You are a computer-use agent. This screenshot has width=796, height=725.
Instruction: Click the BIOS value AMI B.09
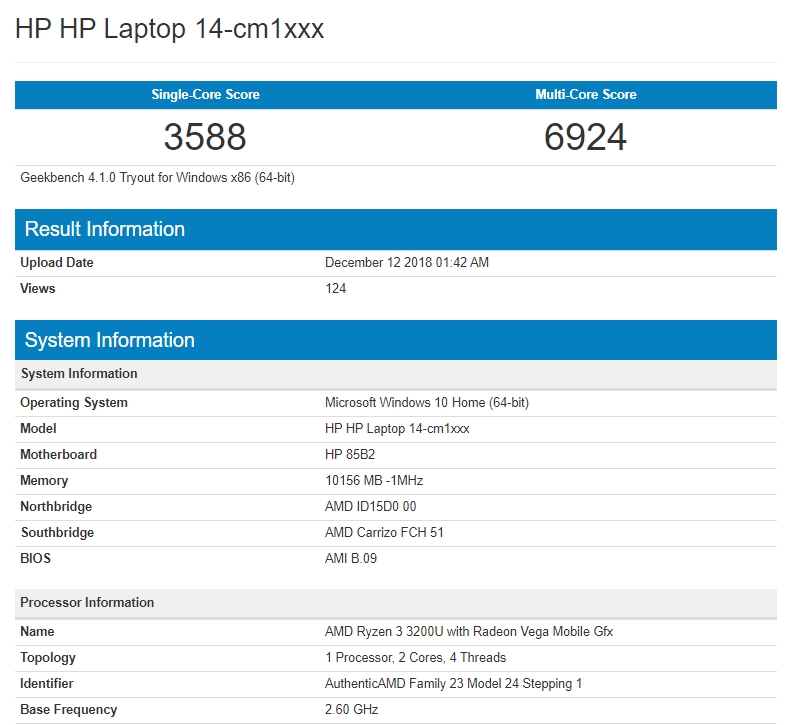(351, 559)
